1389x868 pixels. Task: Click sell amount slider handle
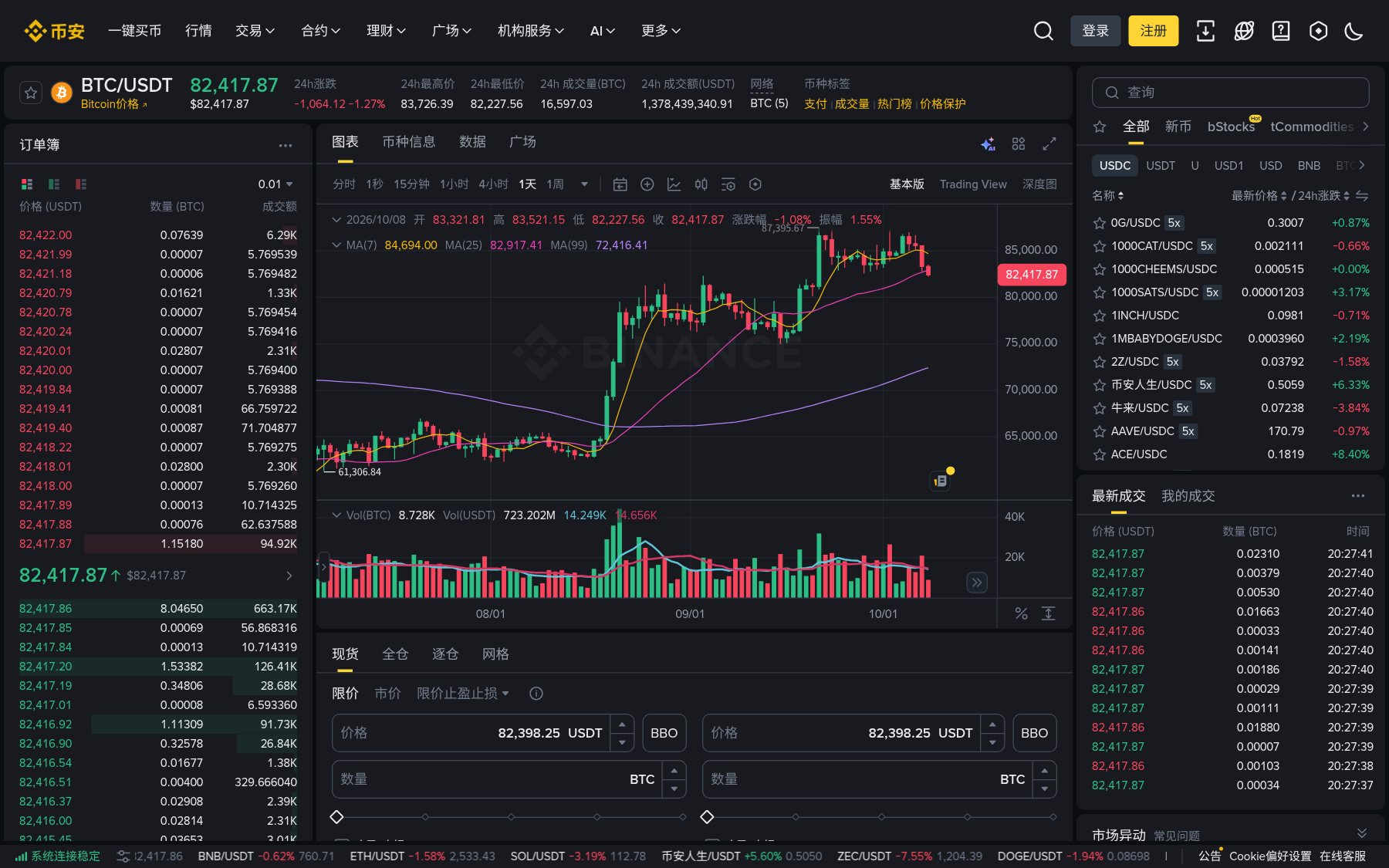(707, 817)
